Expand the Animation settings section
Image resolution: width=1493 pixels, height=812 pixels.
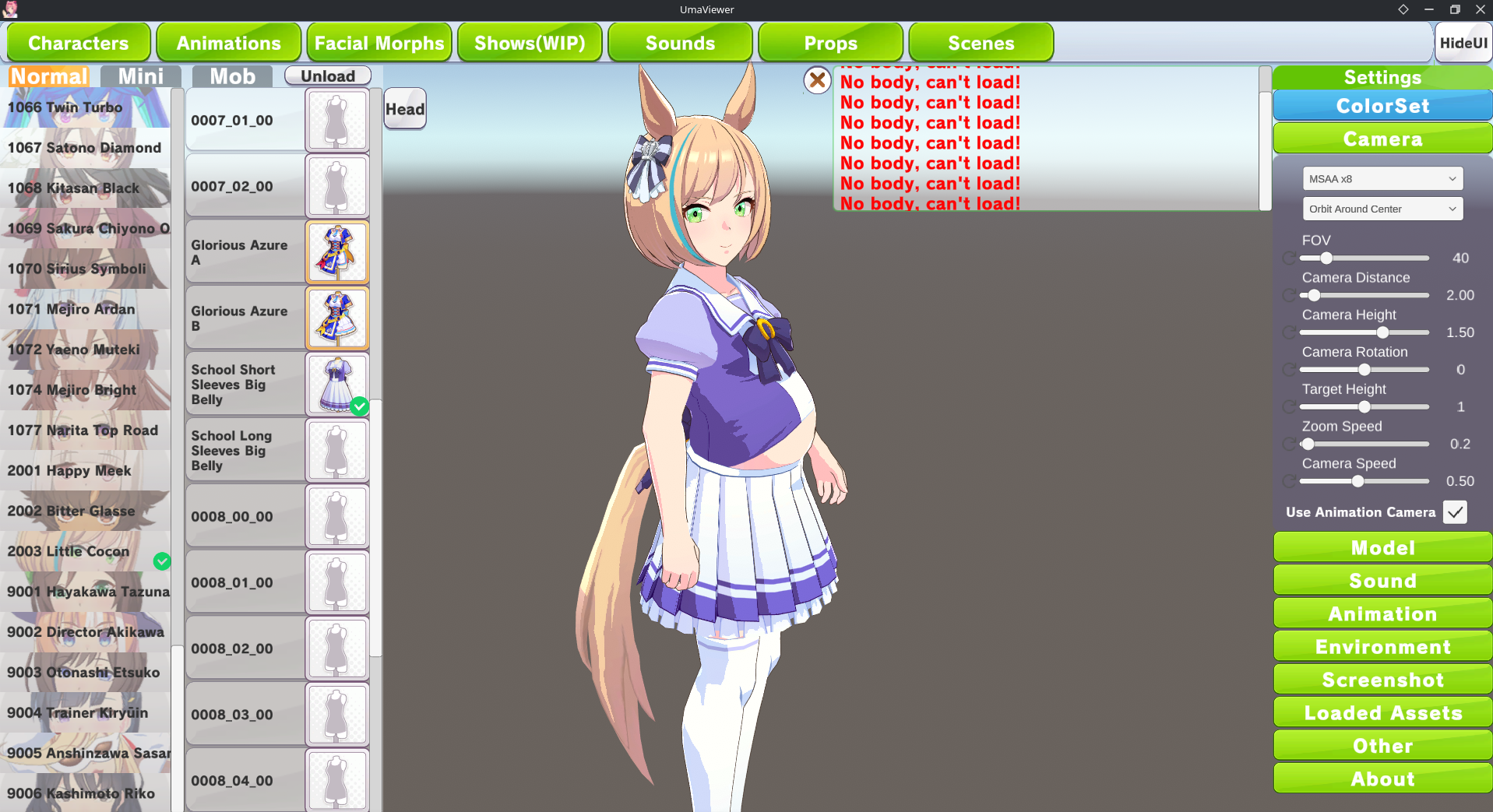click(1382, 614)
